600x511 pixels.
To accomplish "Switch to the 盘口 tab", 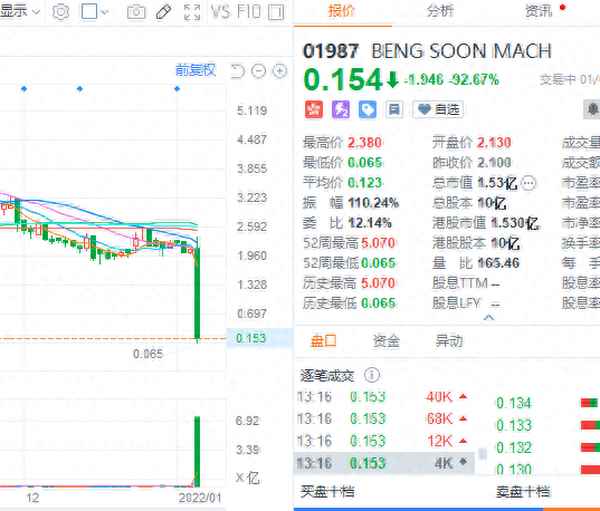I will pos(323,341).
